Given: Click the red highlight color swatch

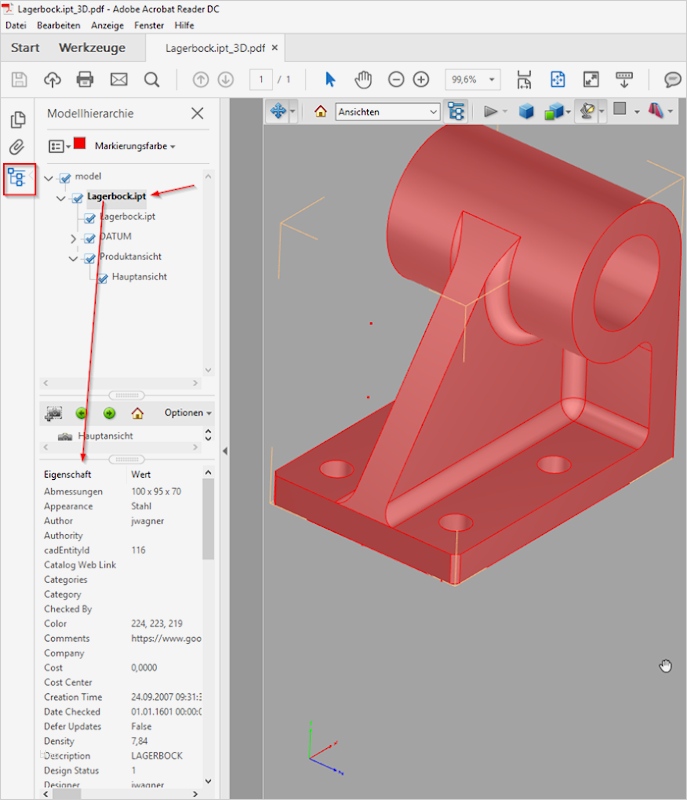Looking at the screenshot, I should (80, 145).
